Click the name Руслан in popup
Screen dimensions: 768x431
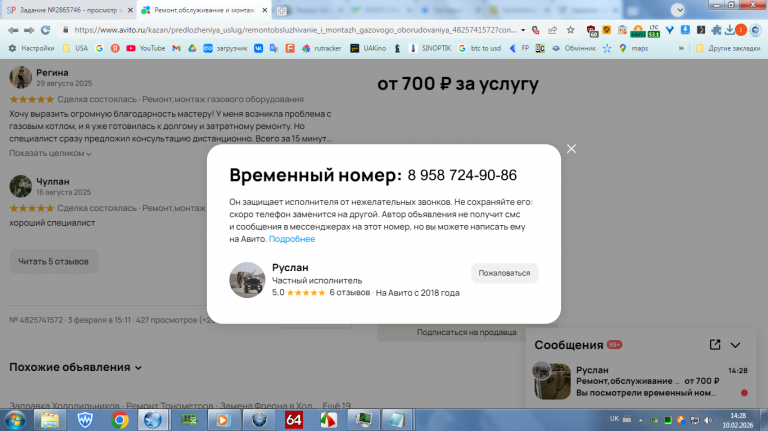290,267
